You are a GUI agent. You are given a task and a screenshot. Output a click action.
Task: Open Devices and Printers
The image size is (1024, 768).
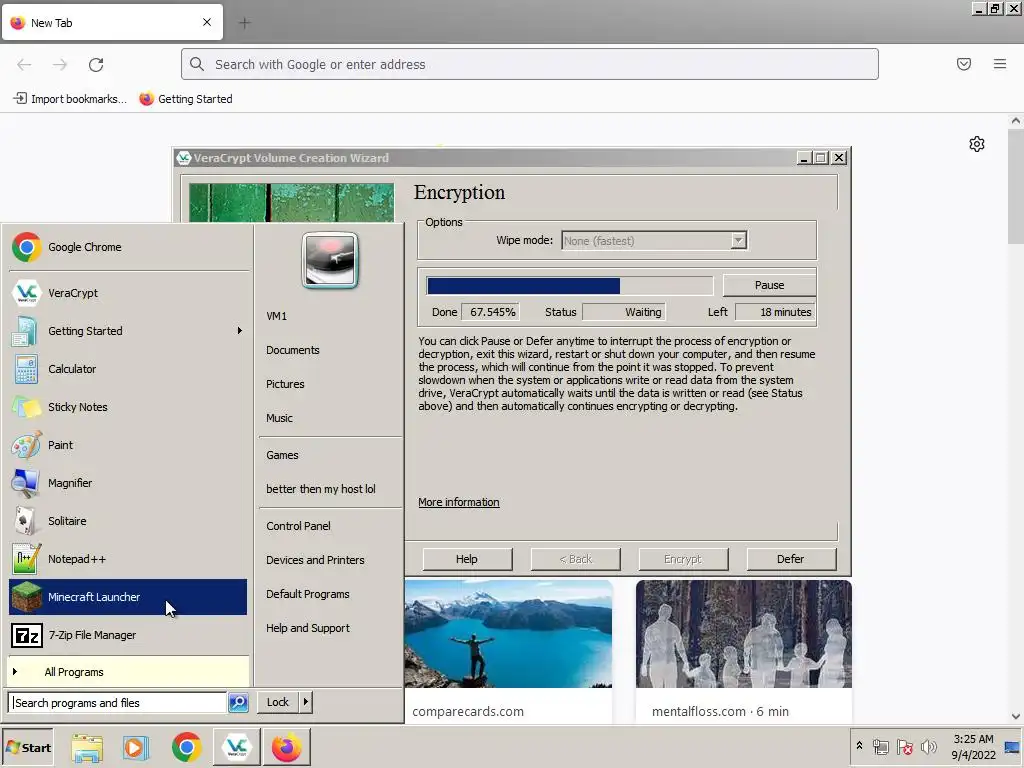[x=315, y=560]
